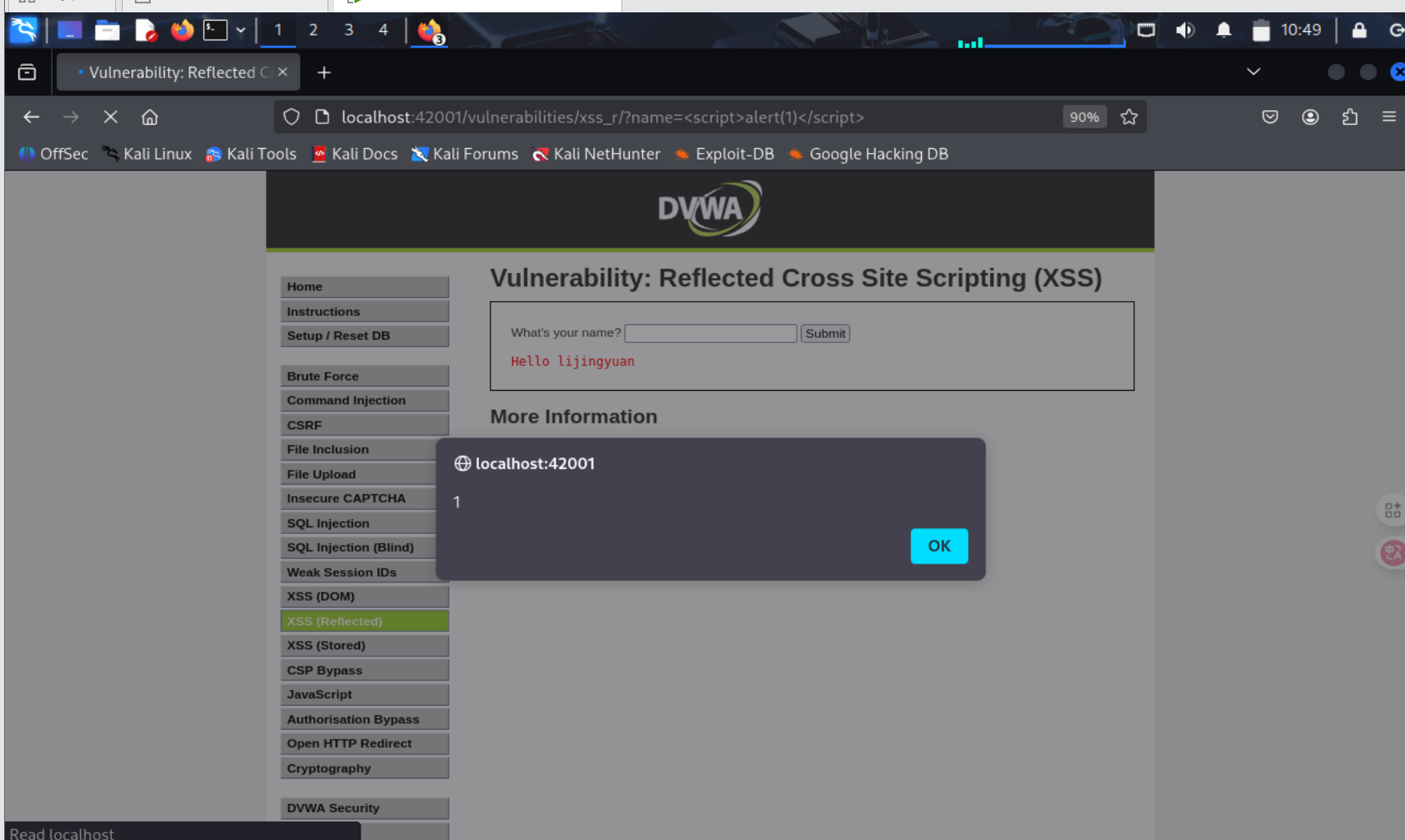Image resolution: width=1405 pixels, height=840 pixels.
Task: Close the Vulnerability: Reflected tab
Action: click(282, 72)
